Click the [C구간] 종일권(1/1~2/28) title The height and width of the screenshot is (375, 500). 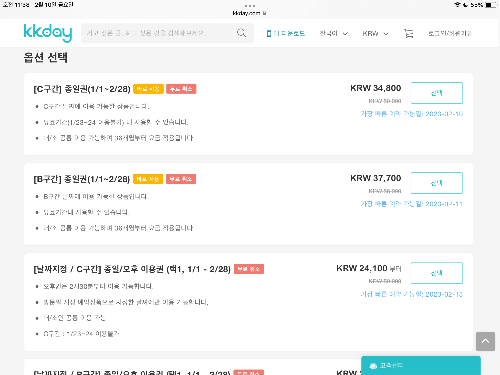coord(82,89)
